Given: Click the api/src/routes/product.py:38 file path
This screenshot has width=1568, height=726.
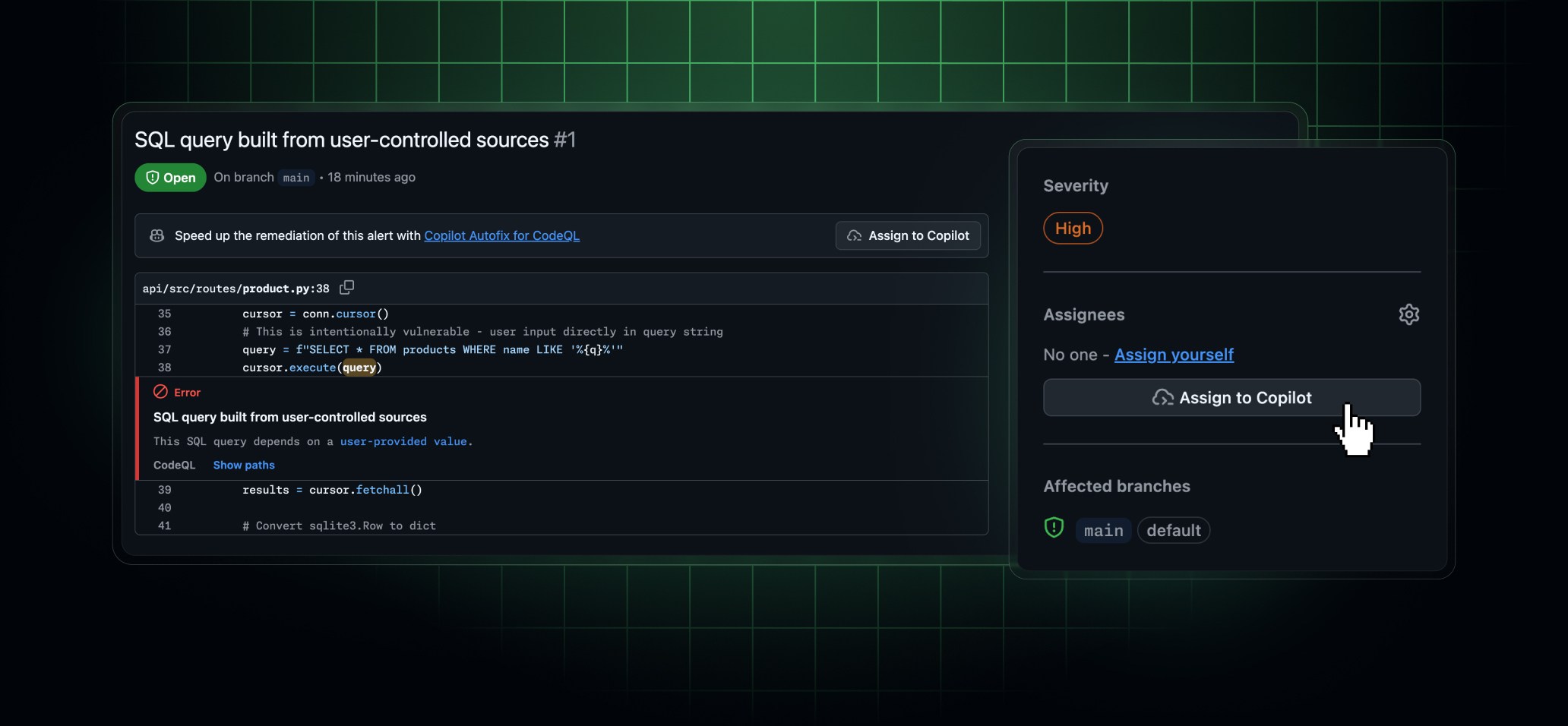Looking at the screenshot, I should [236, 289].
